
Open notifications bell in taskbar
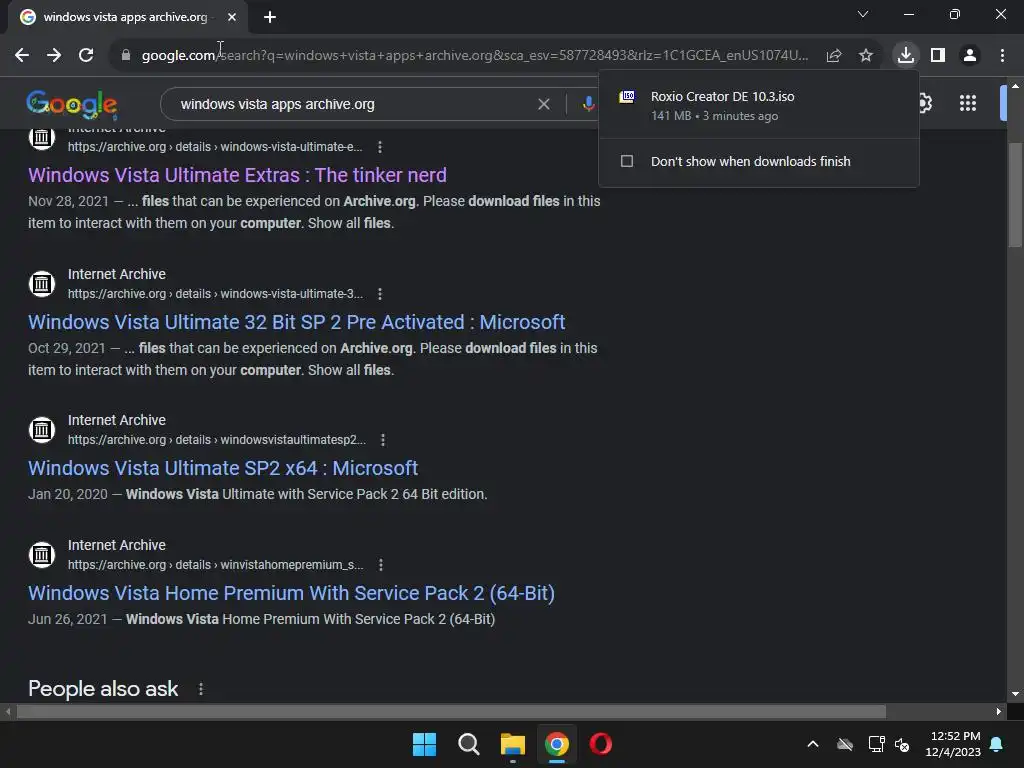point(997,744)
